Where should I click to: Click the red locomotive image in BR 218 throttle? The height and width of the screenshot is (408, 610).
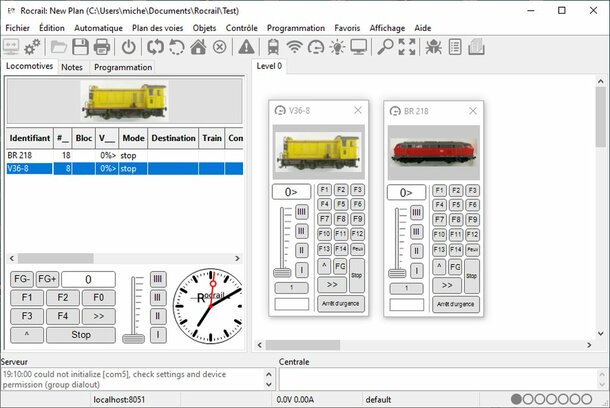[434, 152]
